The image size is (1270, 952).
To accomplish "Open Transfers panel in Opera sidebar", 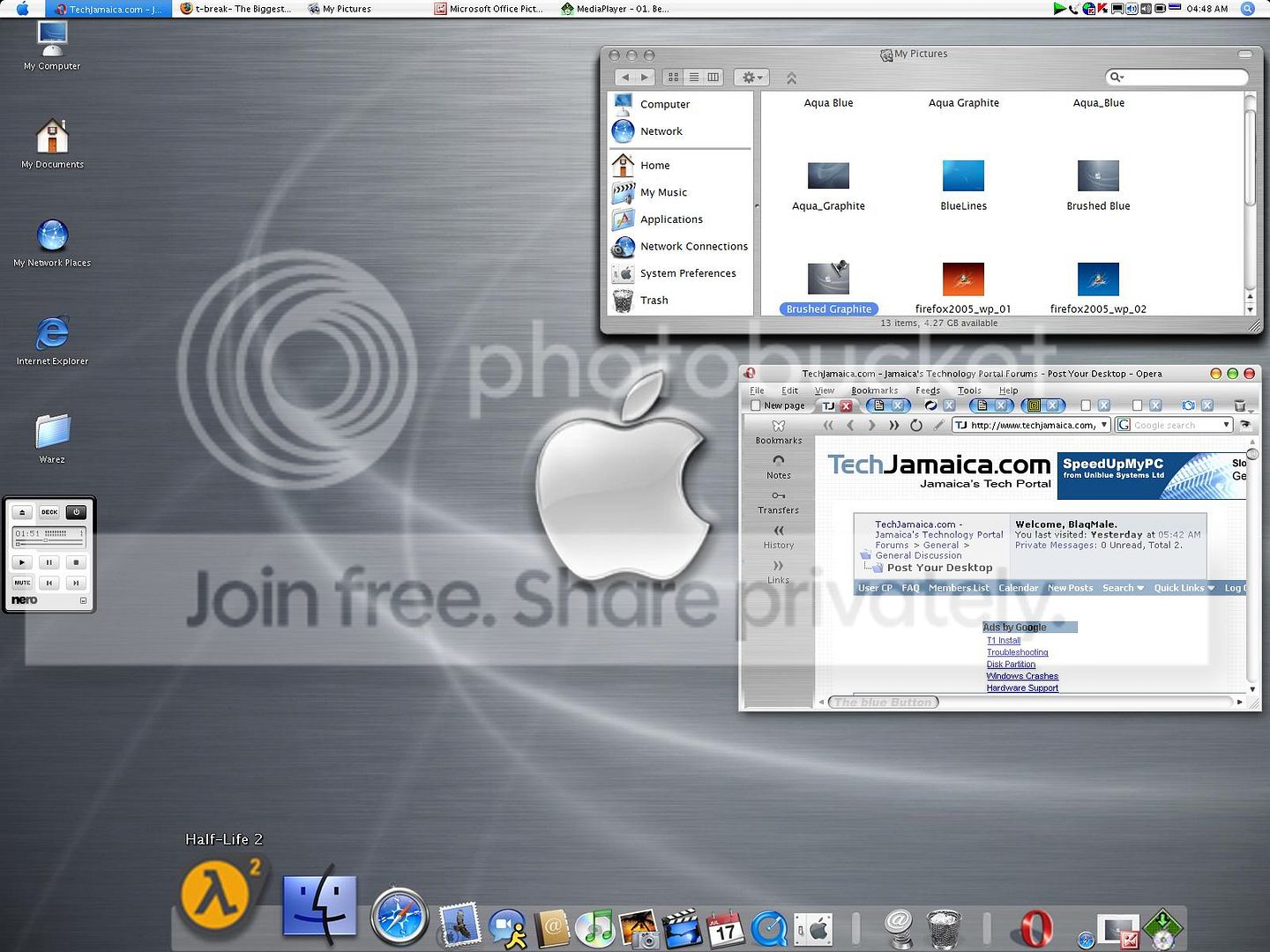I will (779, 502).
